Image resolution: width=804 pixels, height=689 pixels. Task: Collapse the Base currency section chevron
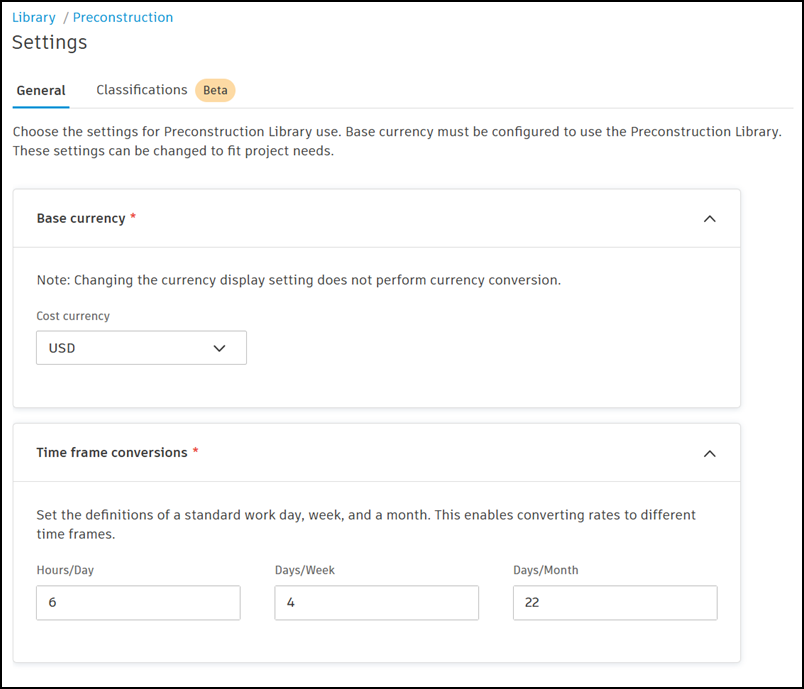[x=709, y=219]
